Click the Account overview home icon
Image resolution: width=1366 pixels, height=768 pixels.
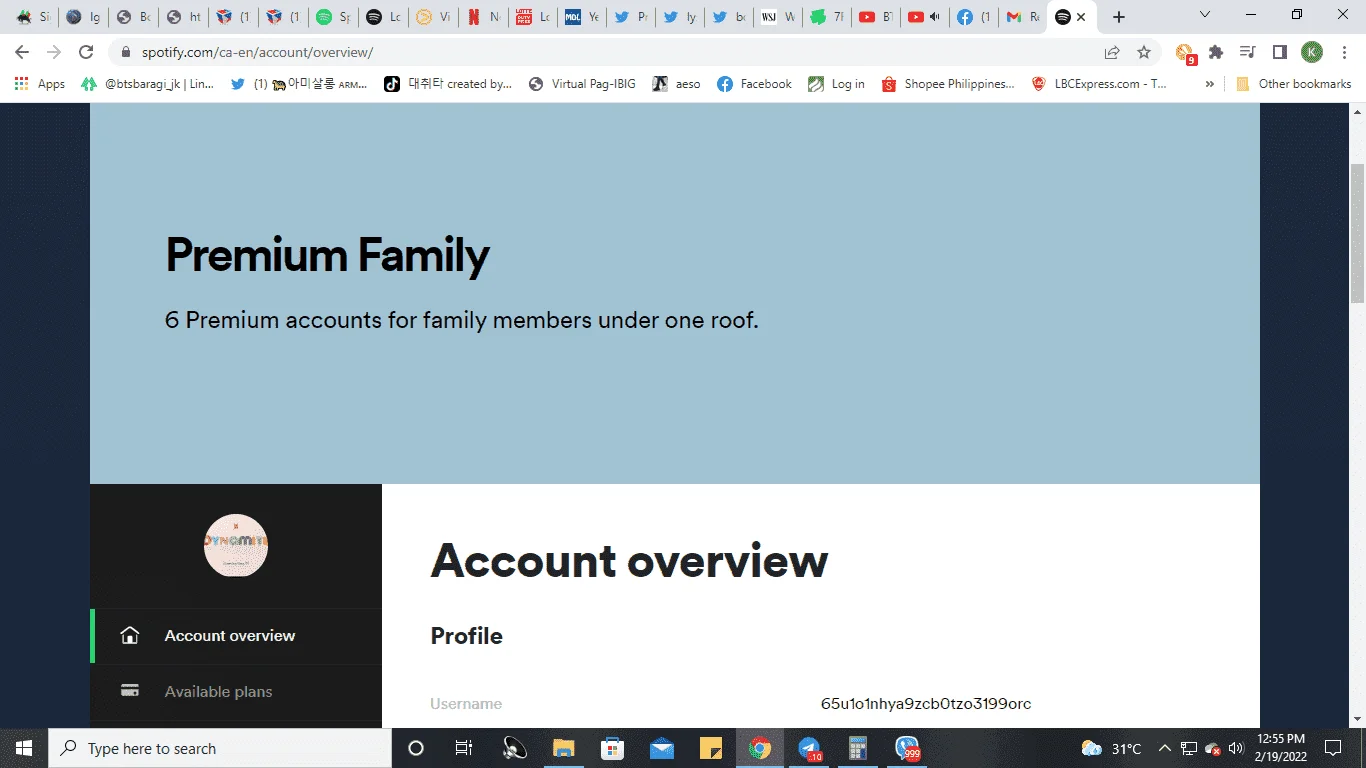click(x=129, y=636)
